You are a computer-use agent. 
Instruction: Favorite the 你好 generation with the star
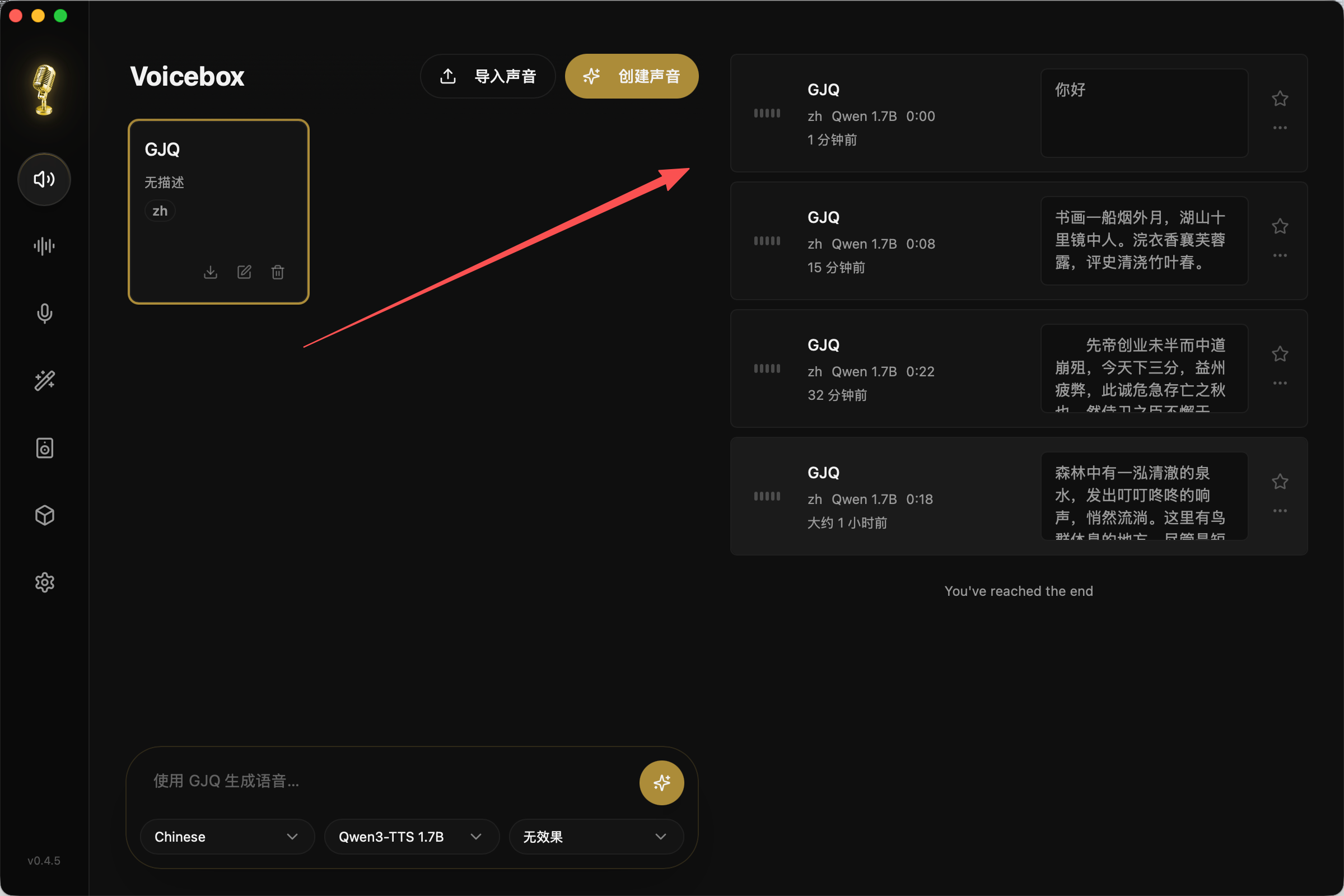pyautogui.click(x=1280, y=99)
